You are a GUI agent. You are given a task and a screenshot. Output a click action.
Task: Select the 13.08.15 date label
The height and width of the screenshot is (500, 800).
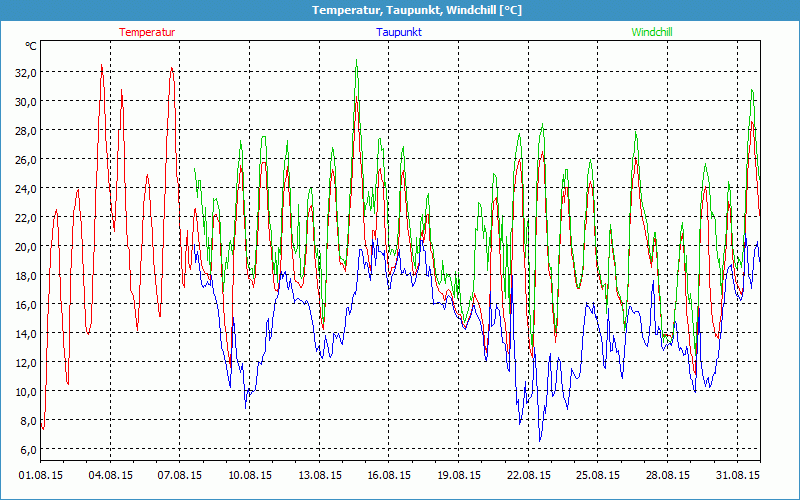[320, 475]
